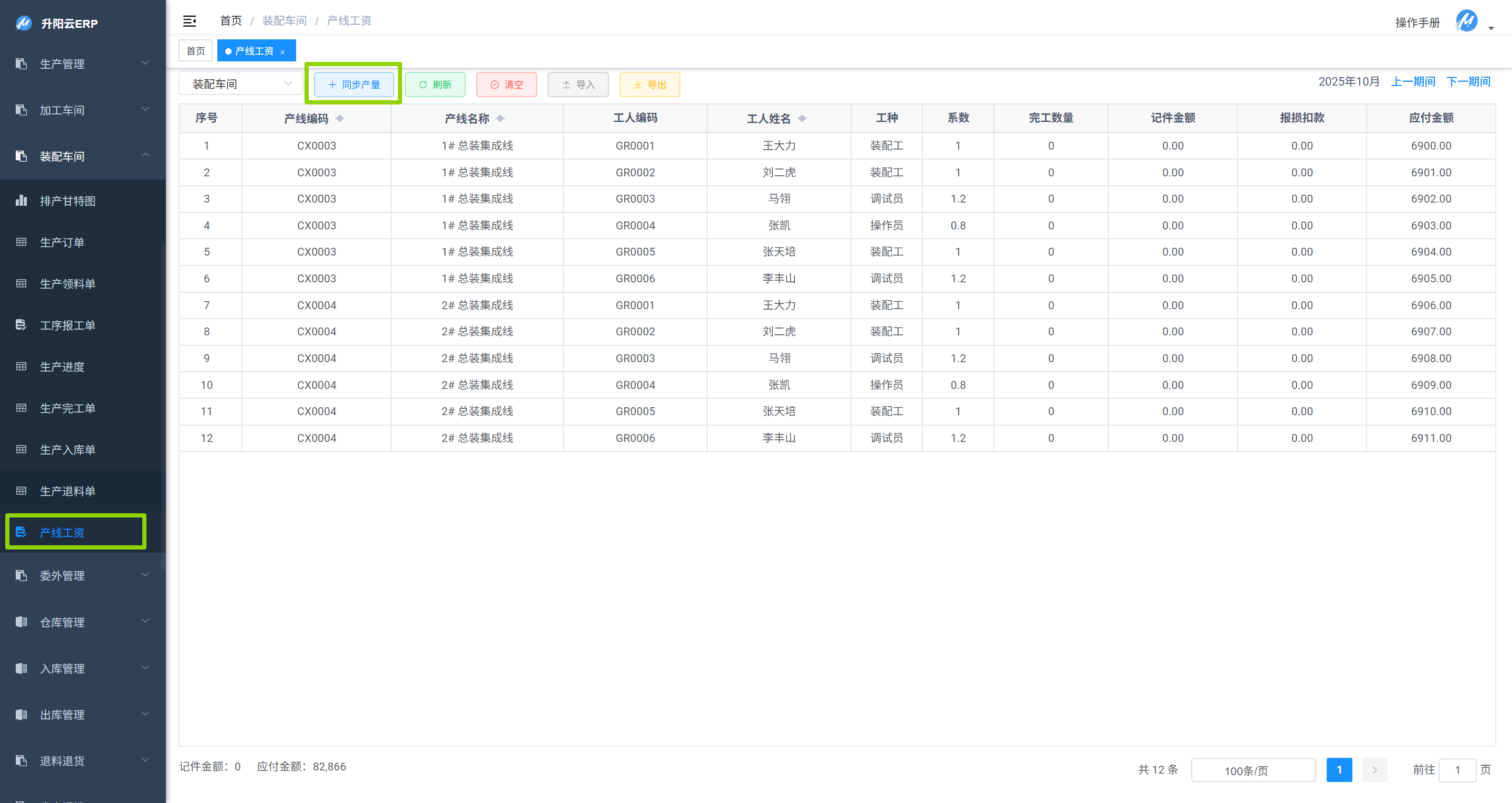Open the 100条/页 page size selector
The image size is (1512, 803).
[x=1253, y=770]
